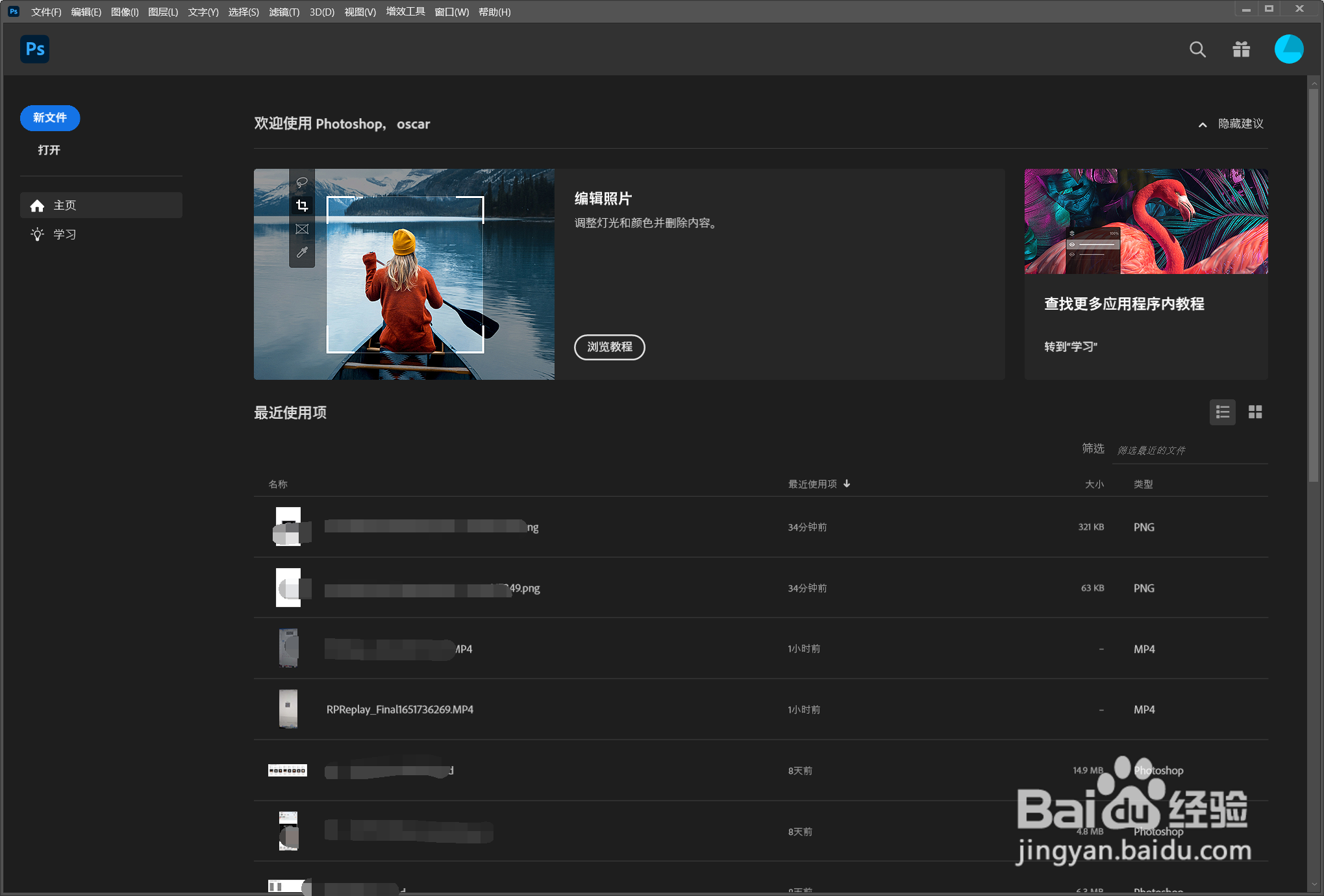This screenshot has height=896, width=1324.
Task: Open the 主页 home item in sidebar
Action: click(64, 205)
